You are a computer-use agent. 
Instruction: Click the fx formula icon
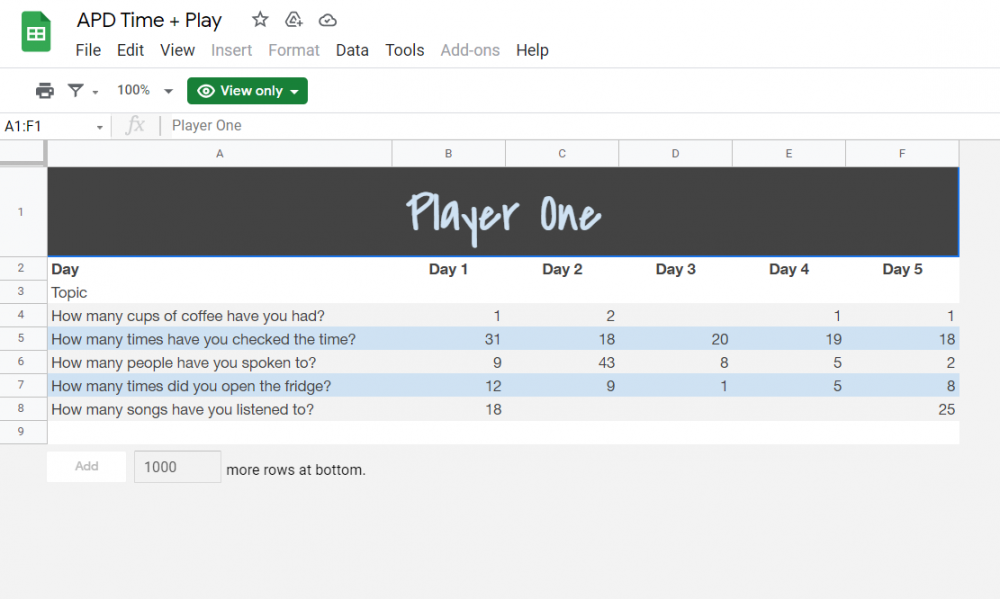click(x=135, y=126)
